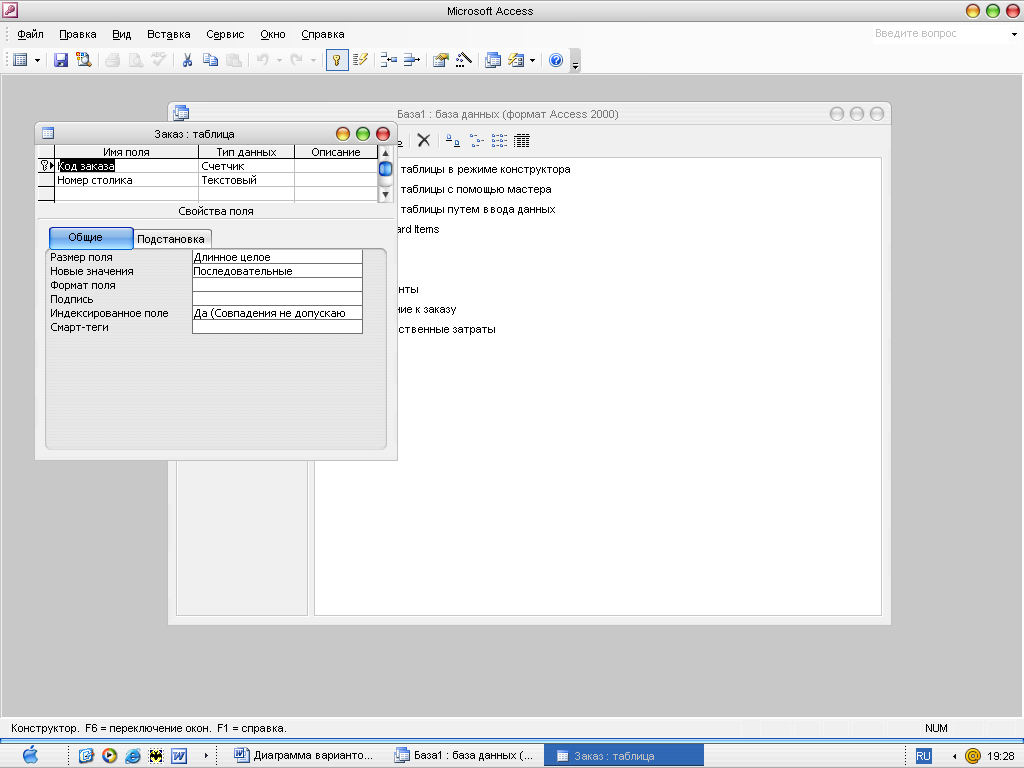The width and height of the screenshot is (1024, 768).
Task: Launch the Build wizard icon
Action: click(464, 60)
